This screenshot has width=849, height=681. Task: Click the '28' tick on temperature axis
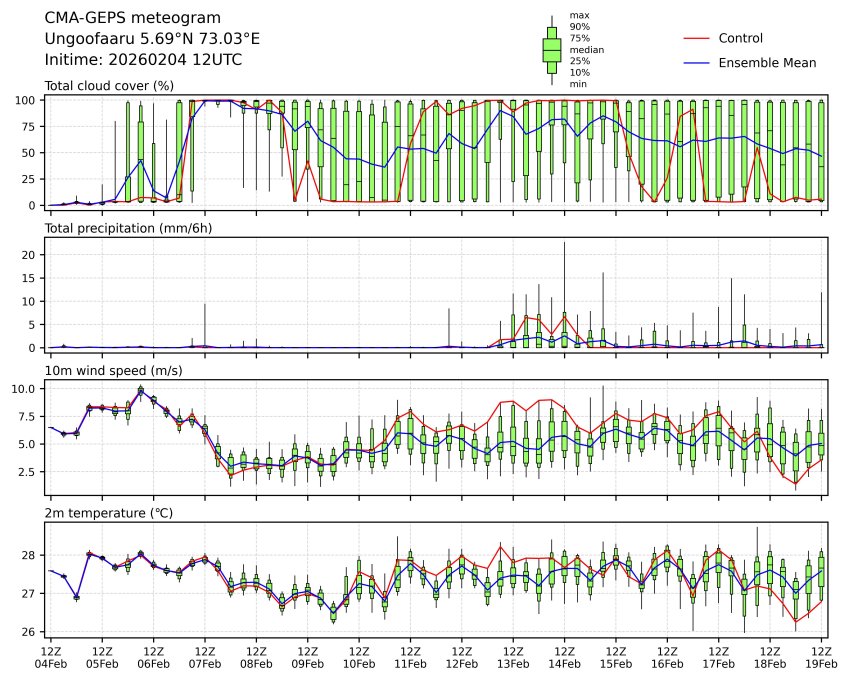tap(29, 555)
